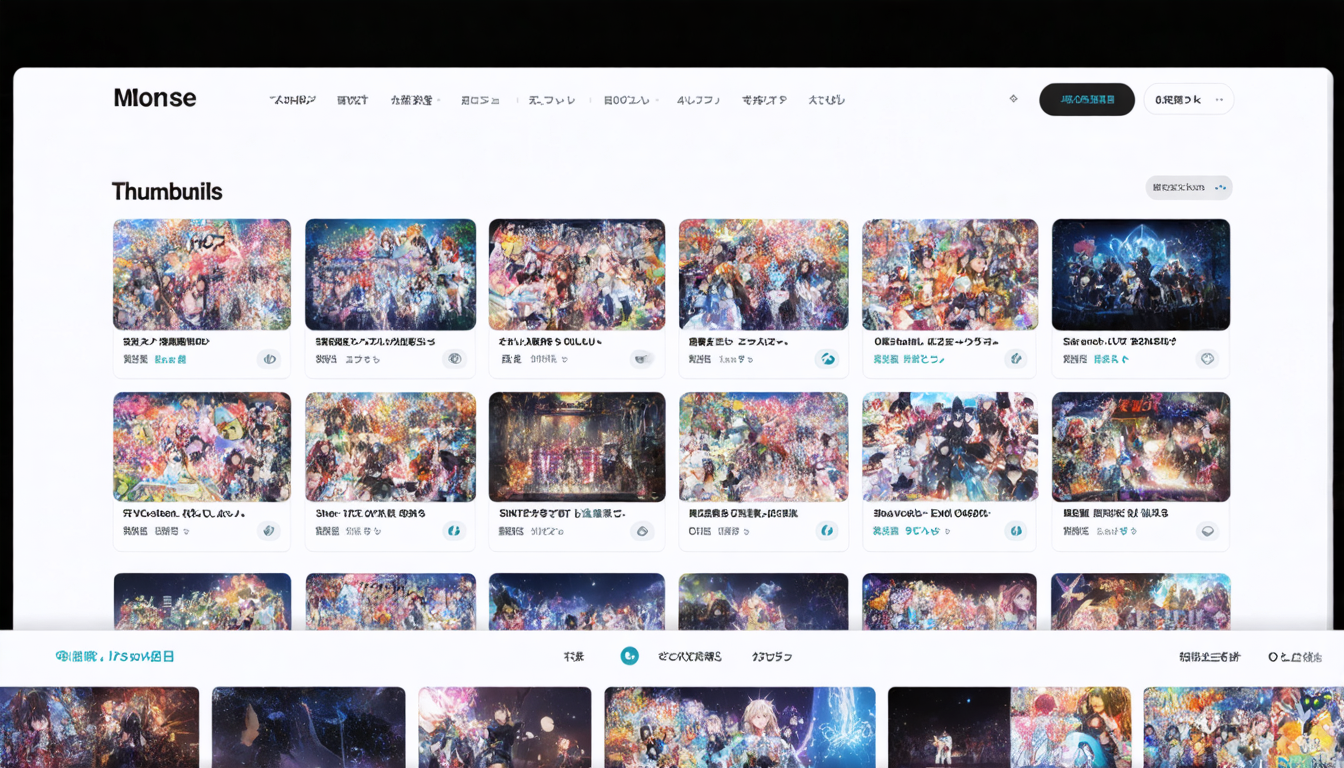This screenshot has width=1344, height=768.
Task: Select the last menu item in the top navigation
Action: (x=826, y=99)
